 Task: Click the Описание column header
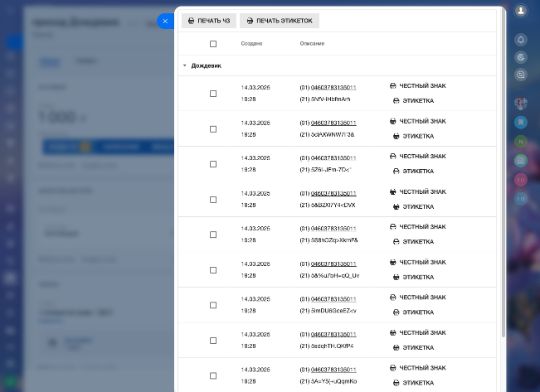[312, 43]
